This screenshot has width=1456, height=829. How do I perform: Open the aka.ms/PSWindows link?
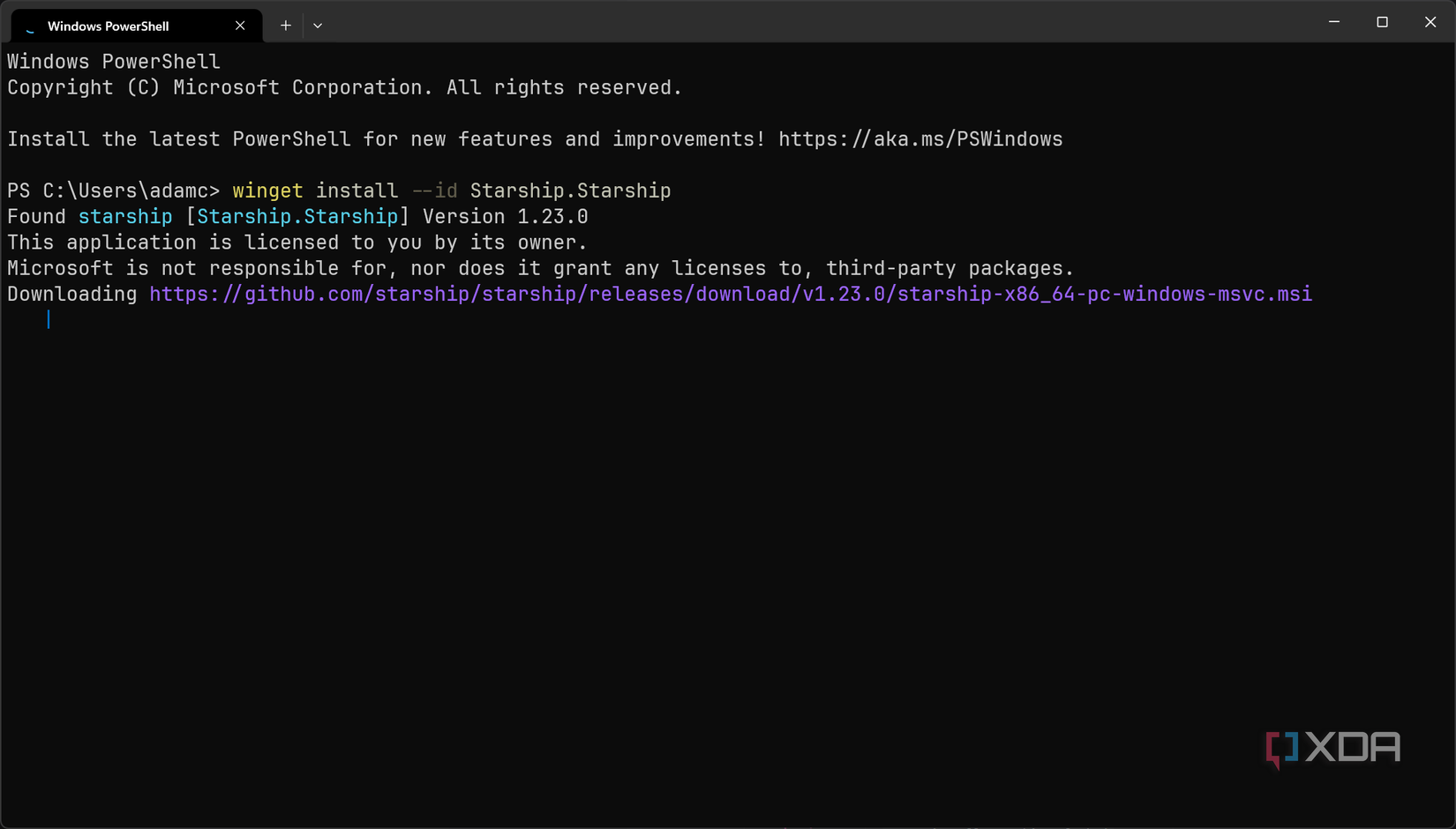(920, 138)
